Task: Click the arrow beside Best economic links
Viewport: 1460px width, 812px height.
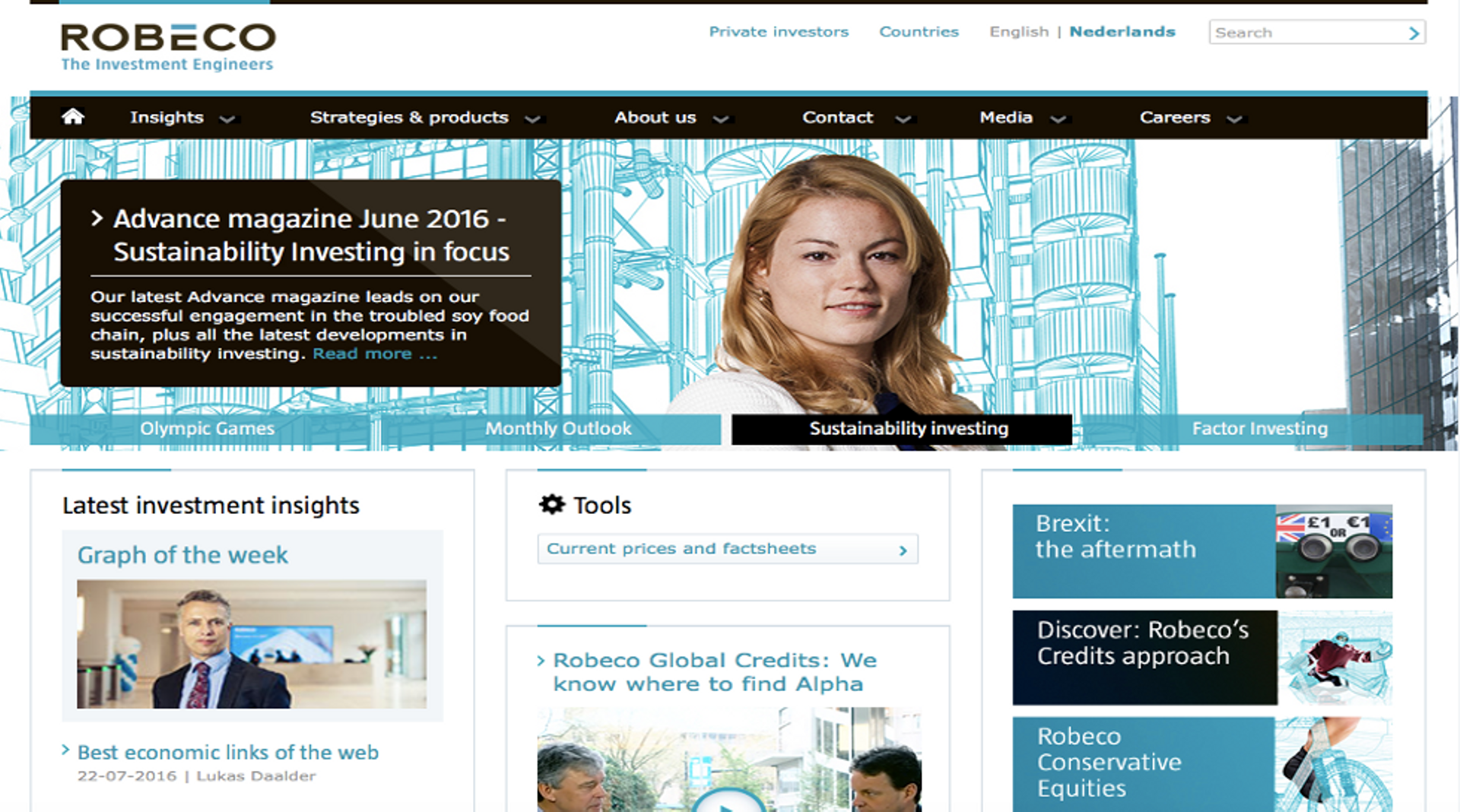Action: 65,752
